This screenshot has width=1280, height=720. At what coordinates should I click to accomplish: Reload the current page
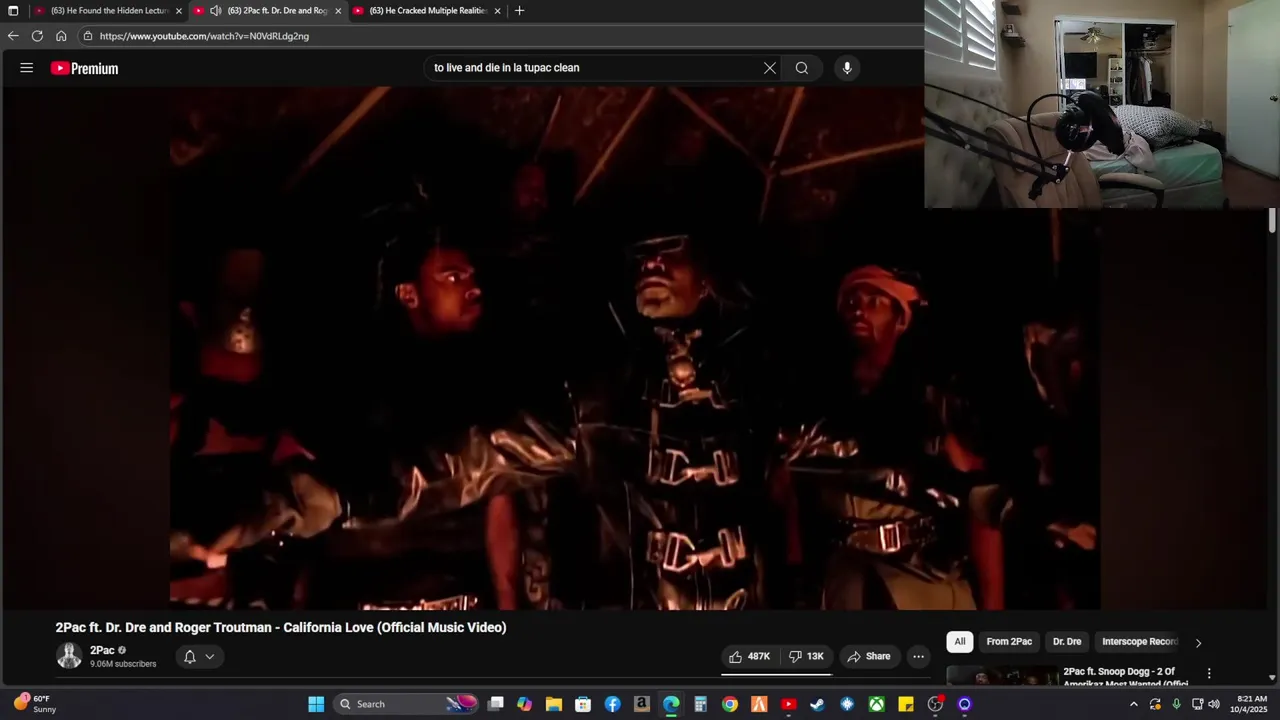pyautogui.click(x=37, y=36)
